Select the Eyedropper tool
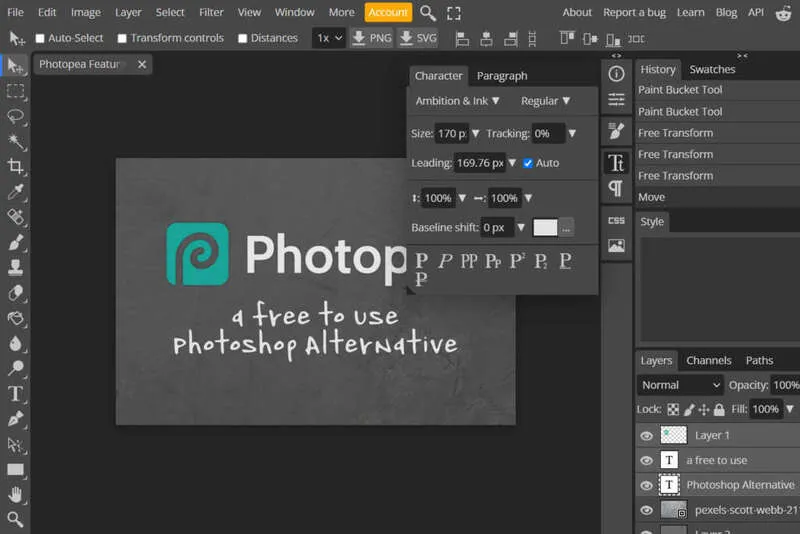 pyautogui.click(x=15, y=192)
